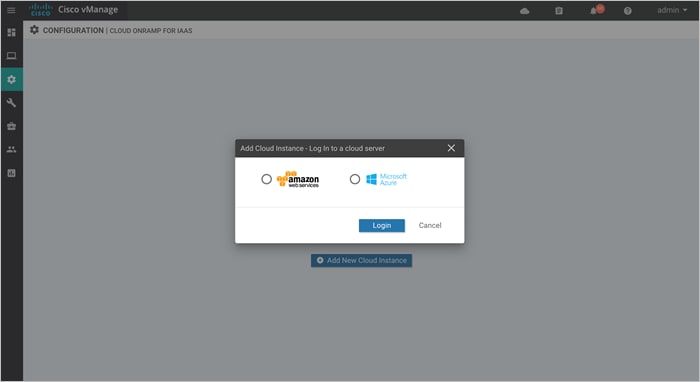Select the Amazon Web Services radio button
700x382 pixels.
(x=267, y=179)
